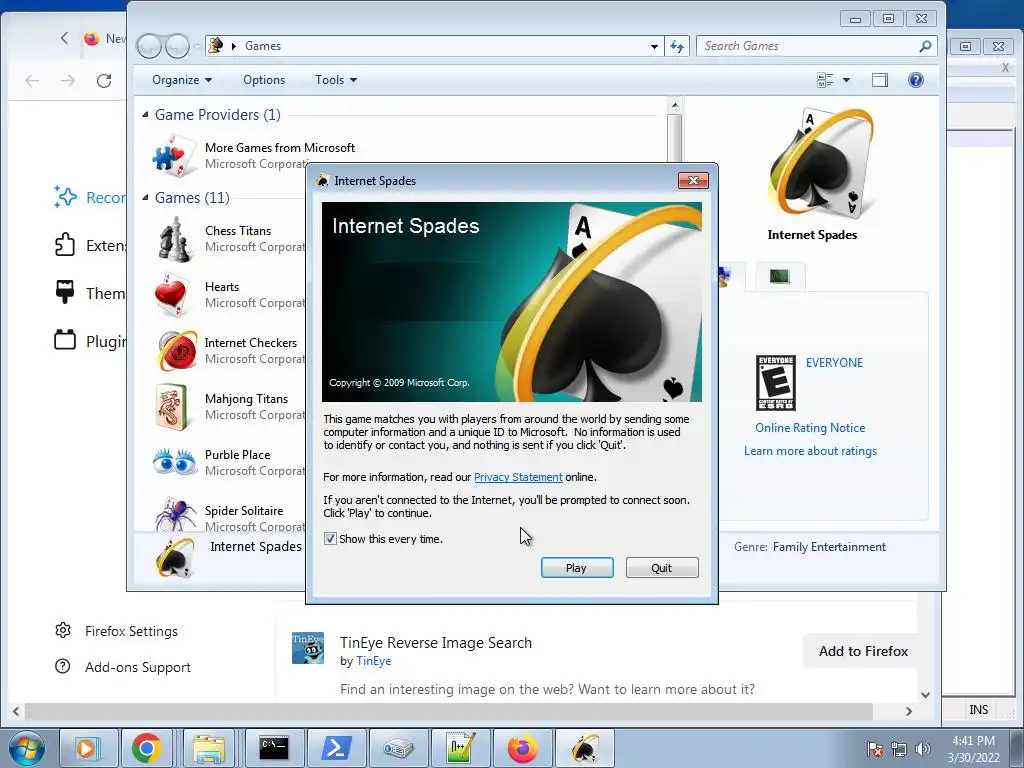
Task: Click Add to Firefox for TinEye
Action: coord(863,651)
